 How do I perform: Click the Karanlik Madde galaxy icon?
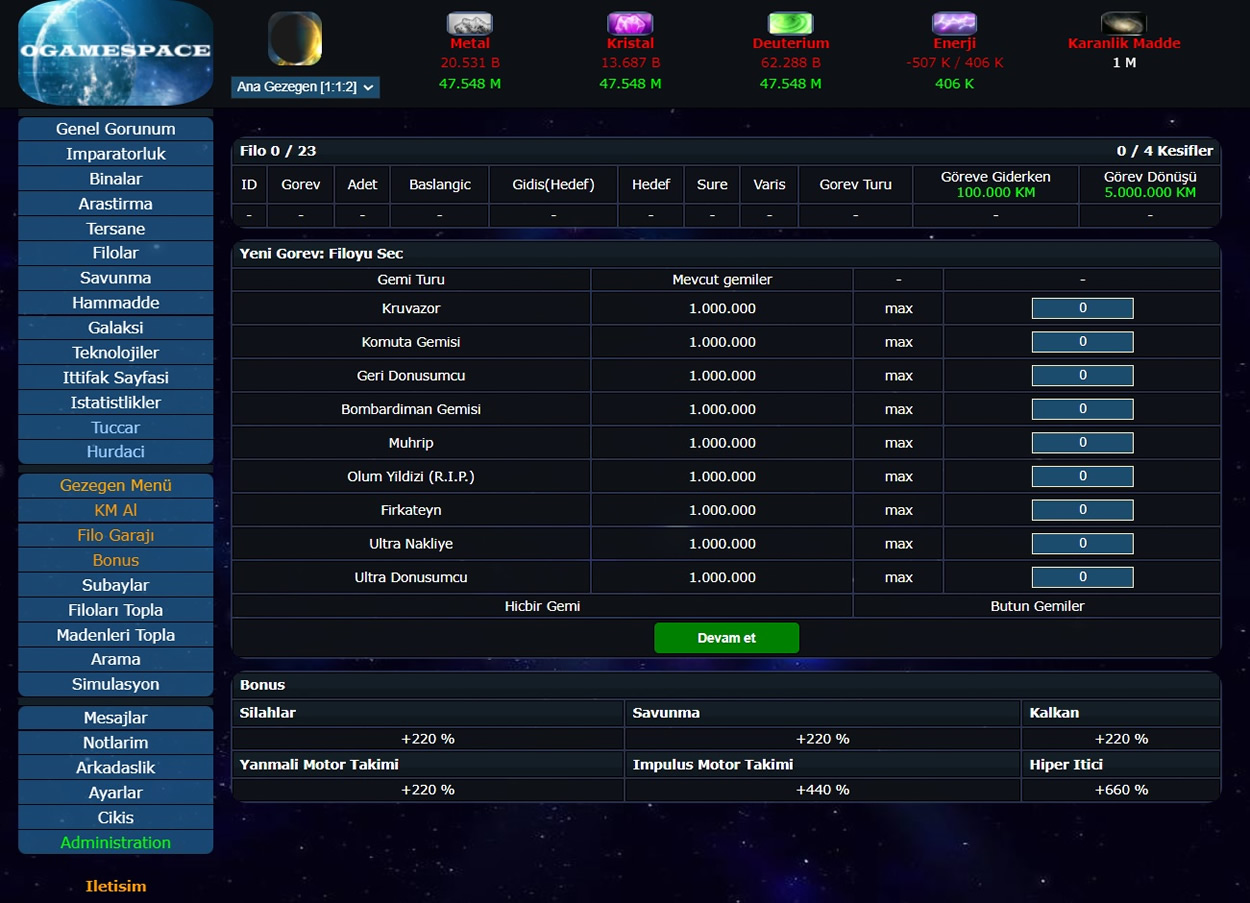1123,24
